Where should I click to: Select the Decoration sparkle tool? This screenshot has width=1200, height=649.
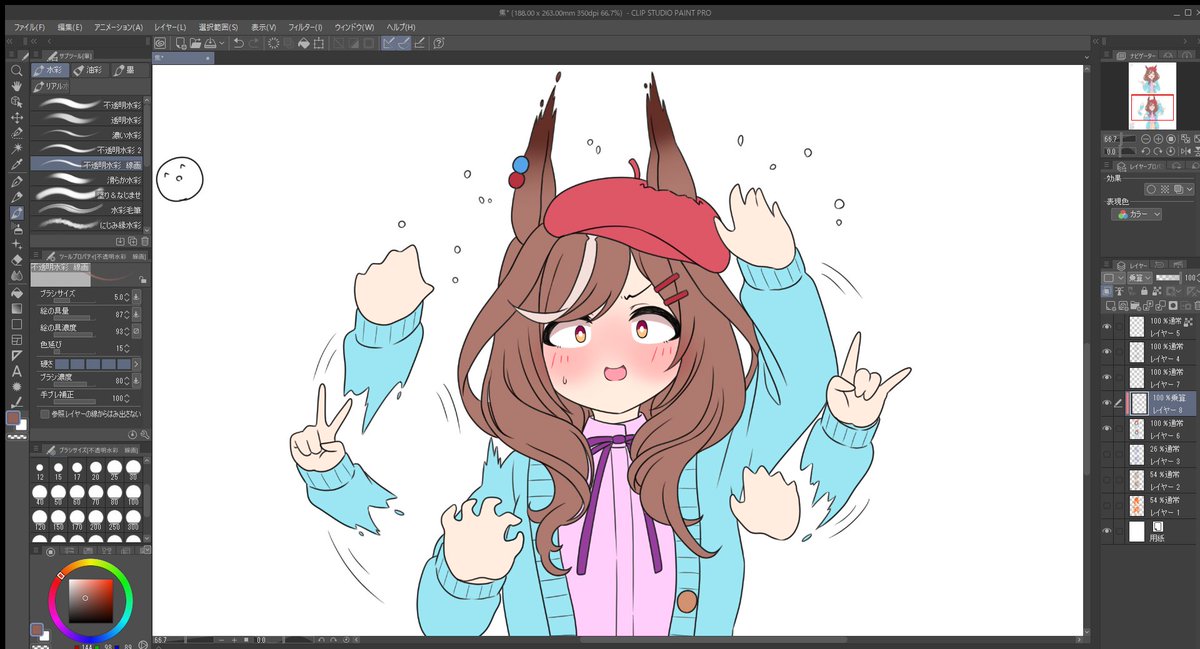(x=16, y=244)
